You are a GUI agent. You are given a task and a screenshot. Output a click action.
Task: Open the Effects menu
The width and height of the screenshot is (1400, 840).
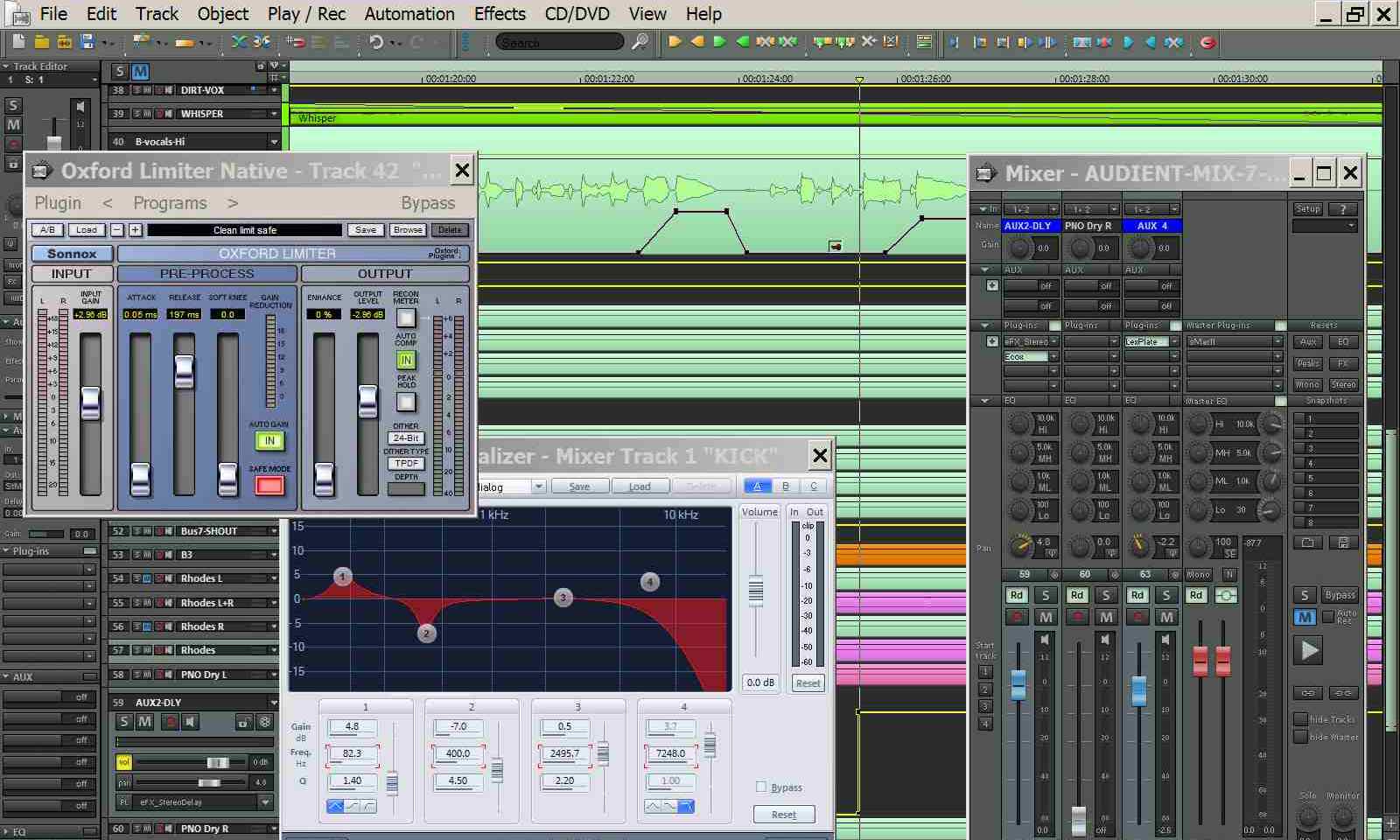pyautogui.click(x=500, y=13)
